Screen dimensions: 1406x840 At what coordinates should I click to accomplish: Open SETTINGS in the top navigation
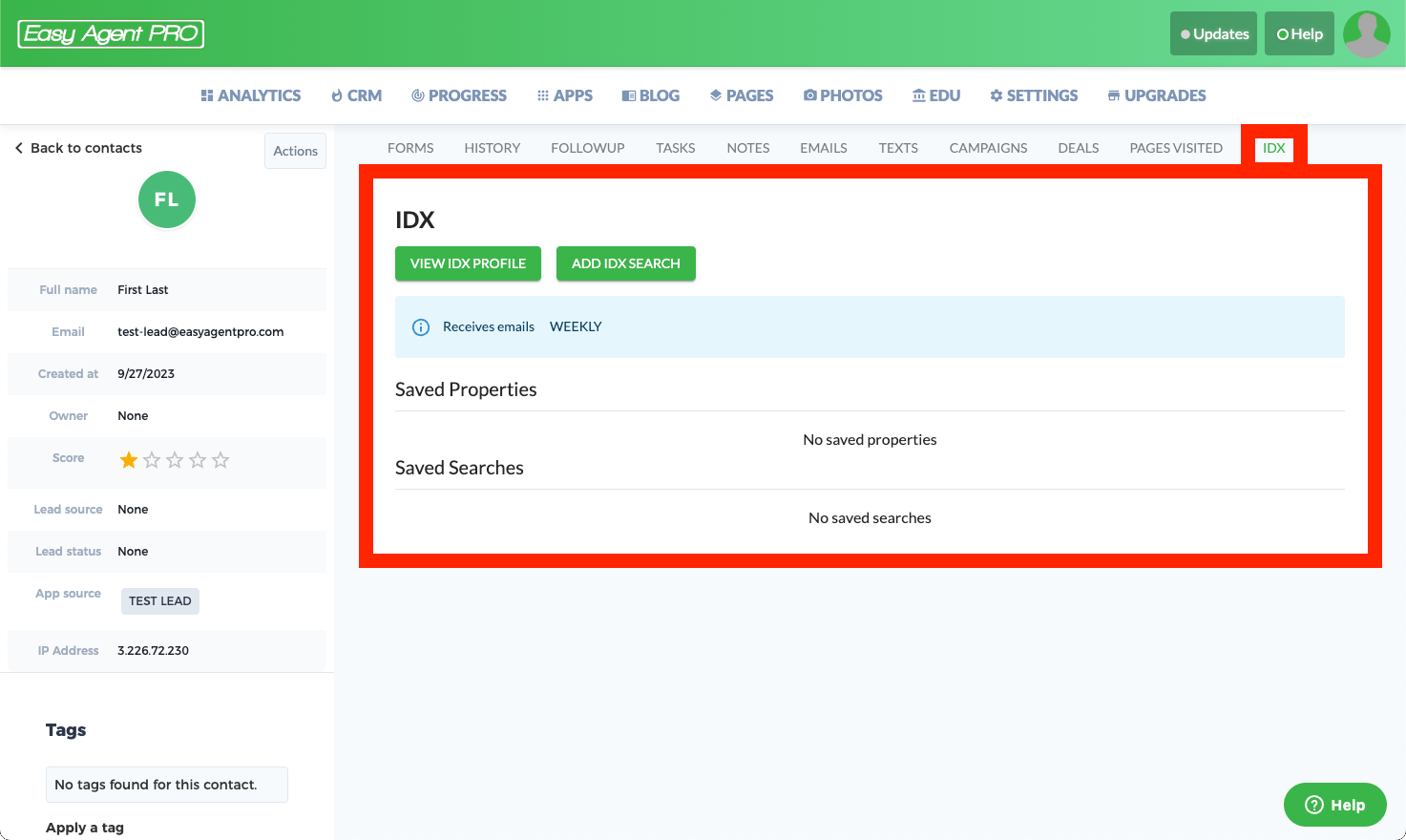[1034, 95]
